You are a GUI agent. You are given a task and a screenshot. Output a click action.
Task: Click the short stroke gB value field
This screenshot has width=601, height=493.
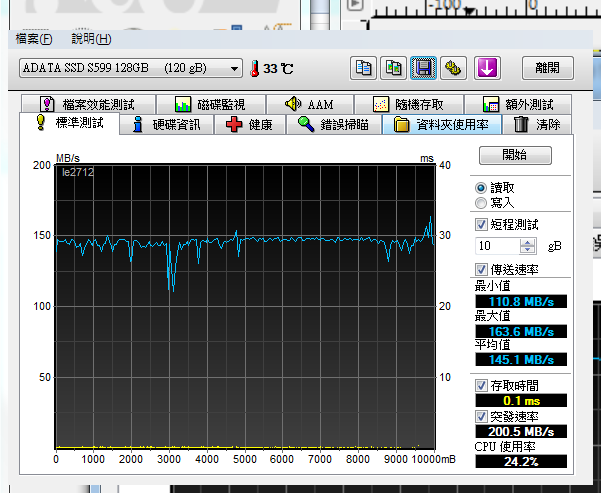pyautogui.click(x=498, y=246)
